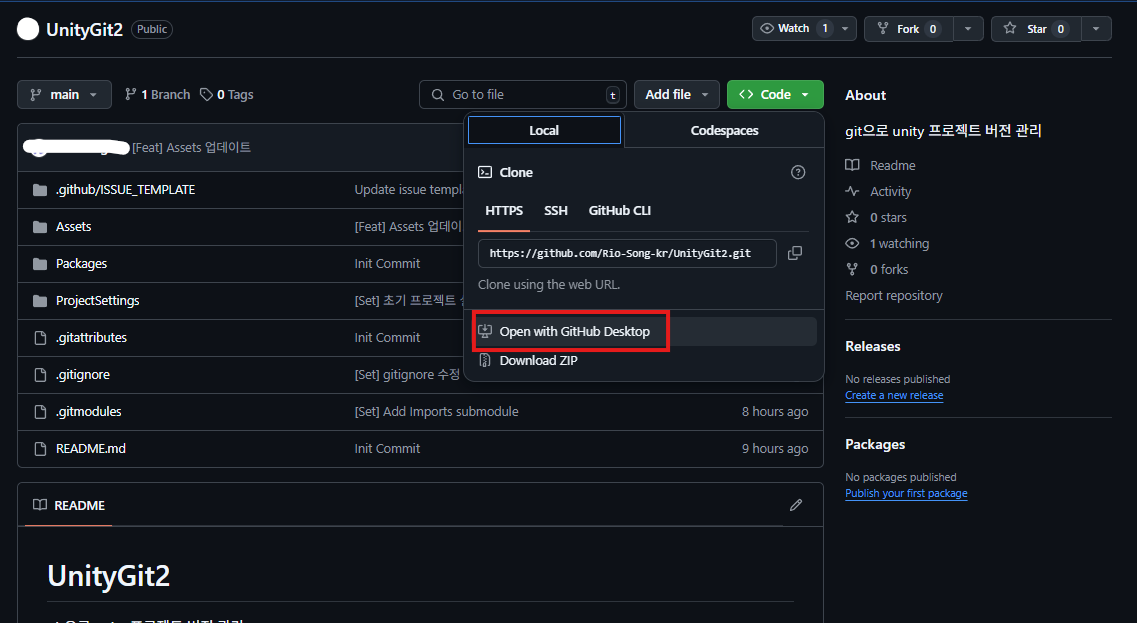Image resolution: width=1137 pixels, height=623 pixels.
Task: Click the folder icon beside ProjectSettings
Action: click(x=40, y=301)
